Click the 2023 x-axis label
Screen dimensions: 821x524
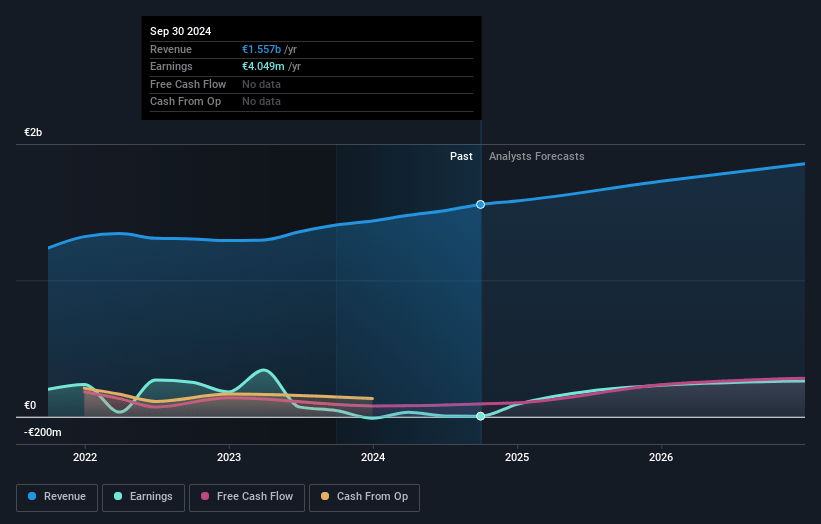click(x=229, y=457)
